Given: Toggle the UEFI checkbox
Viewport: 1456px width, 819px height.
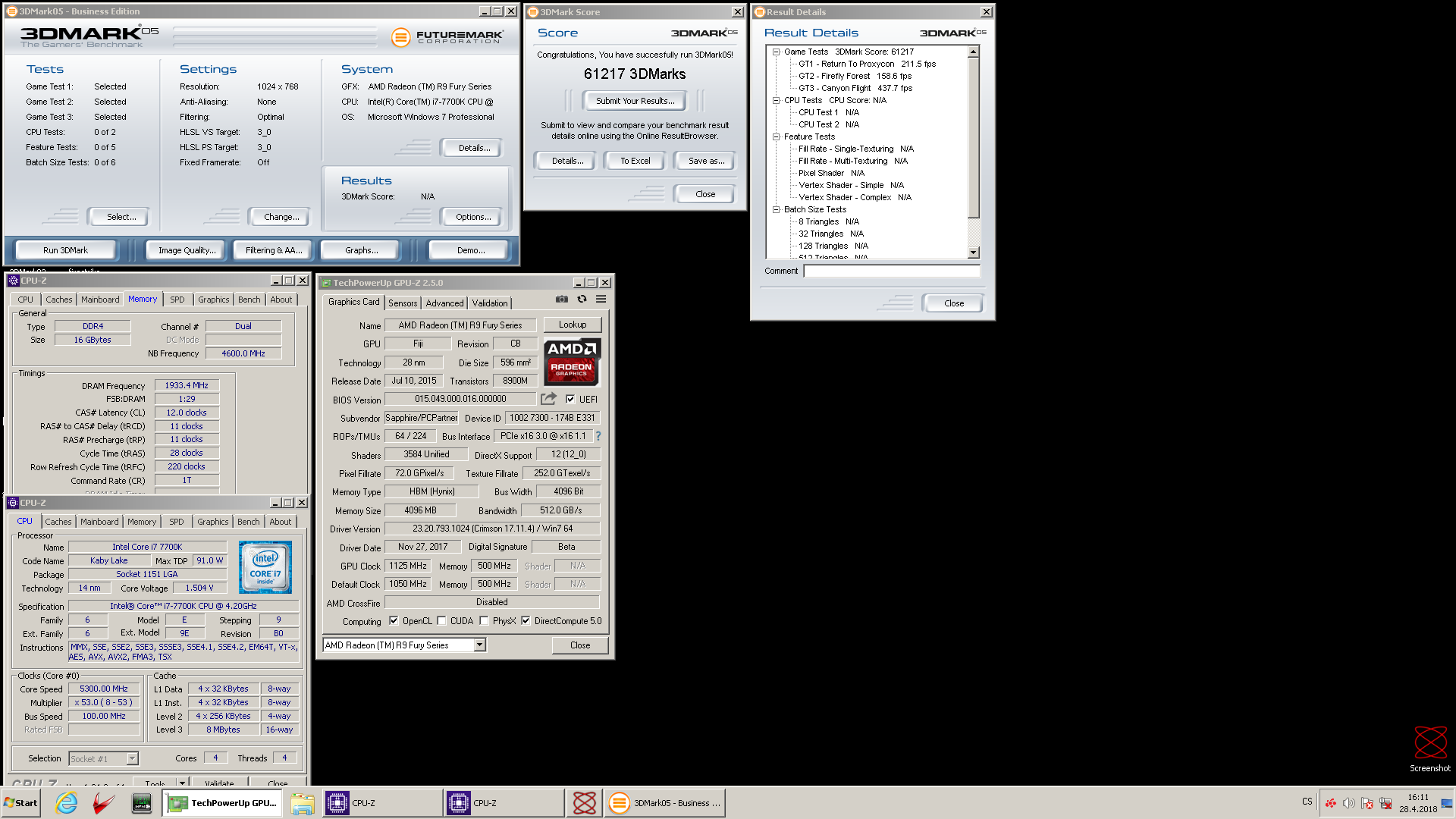Looking at the screenshot, I should click(570, 399).
